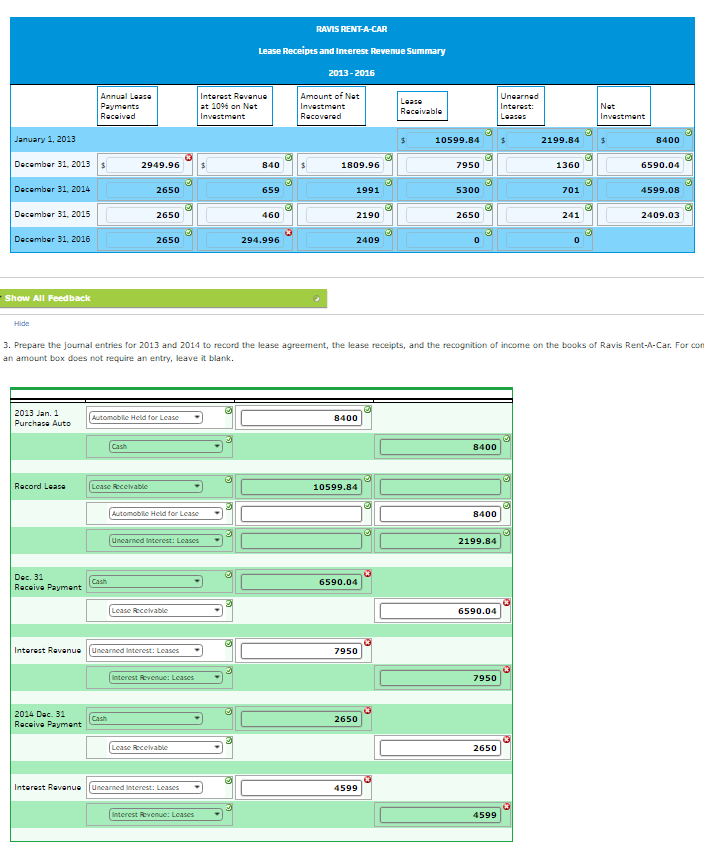This screenshot has width=704, height=847.
Task: Open the Automobile Held for Lease debit dropdown
Action: pyautogui.click(x=146, y=418)
